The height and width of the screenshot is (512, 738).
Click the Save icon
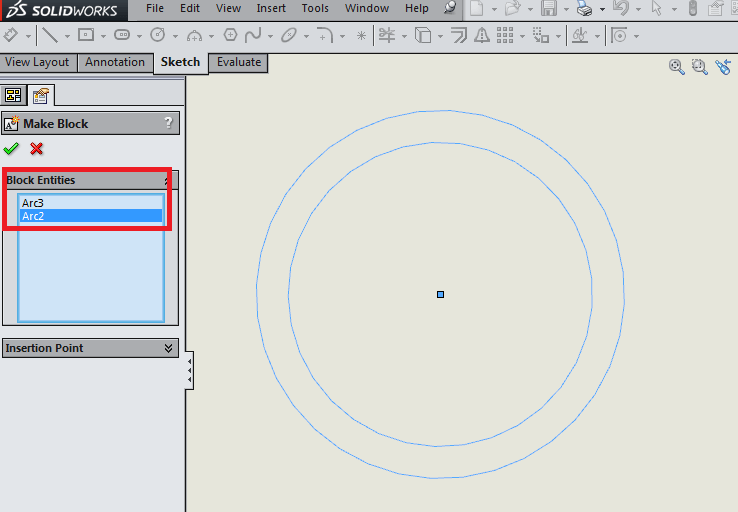[549, 8]
